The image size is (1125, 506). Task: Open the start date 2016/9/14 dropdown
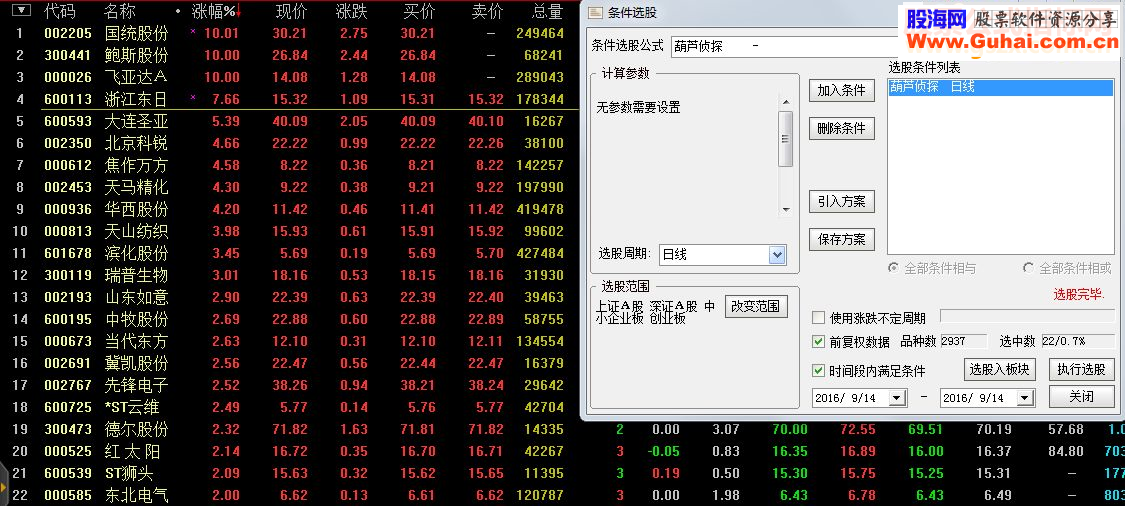pyautogui.click(x=897, y=398)
